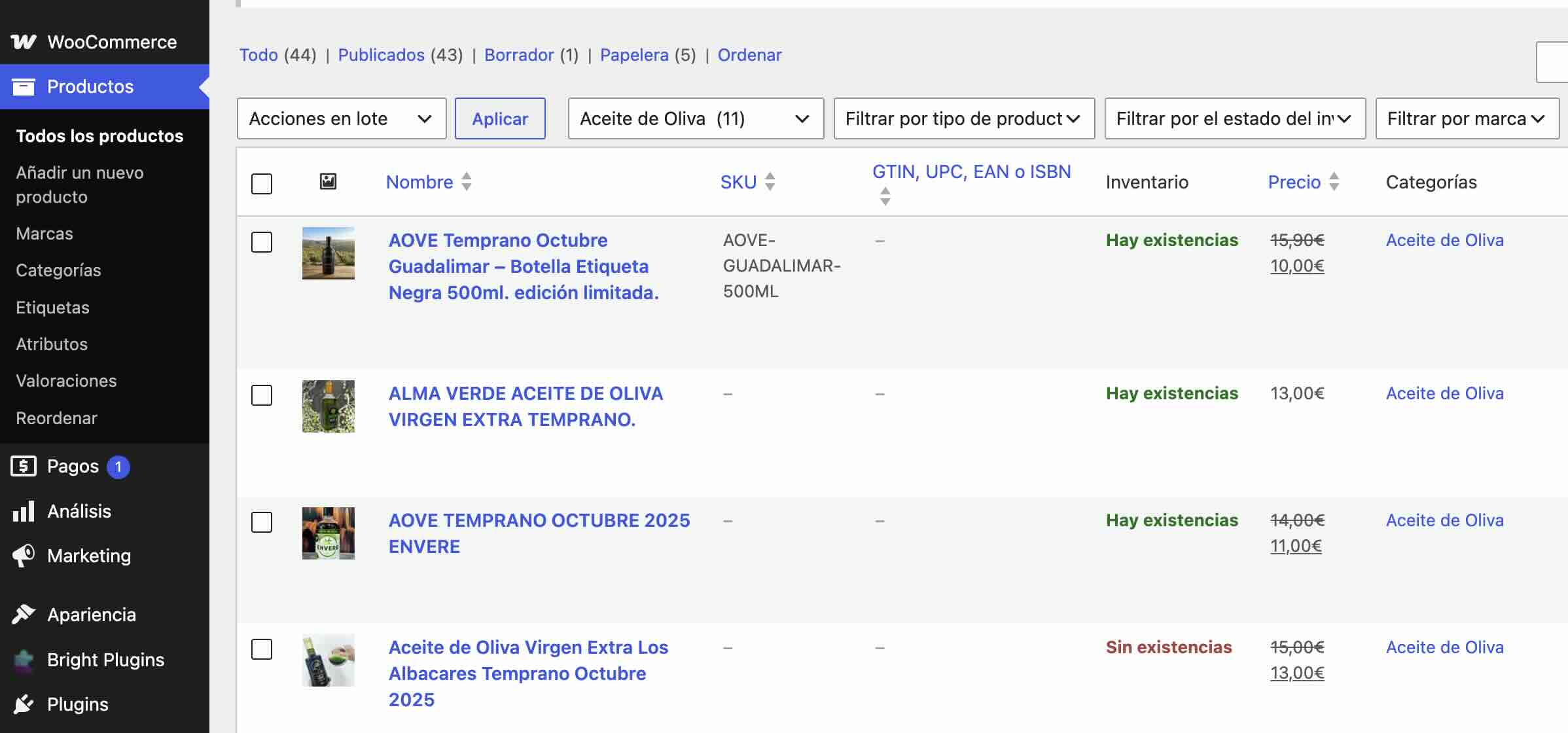Viewport: 1568px width, 733px height.
Task: Click the Pagos notification badge
Action: tap(118, 467)
